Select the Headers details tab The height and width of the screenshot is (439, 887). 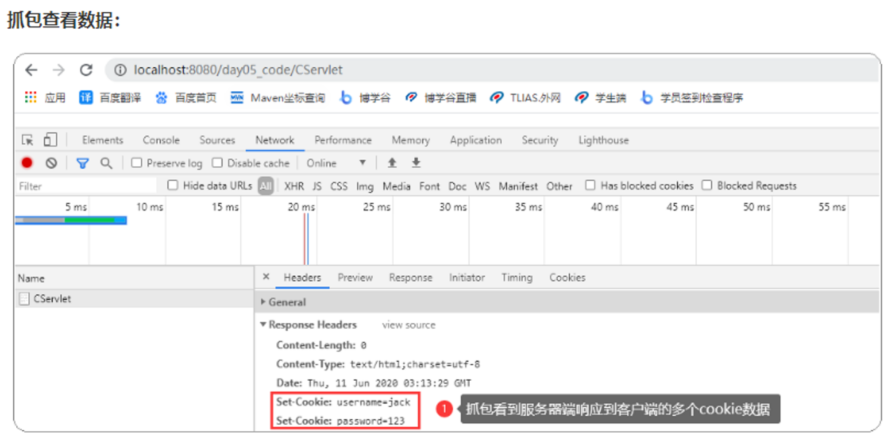click(x=303, y=278)
